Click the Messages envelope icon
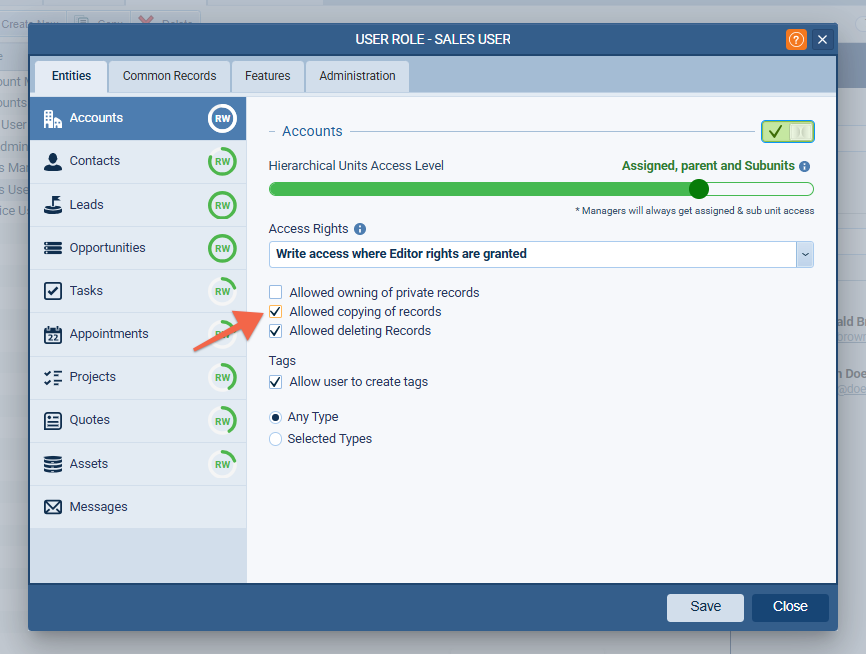866x654 pixels. (53, 507)
